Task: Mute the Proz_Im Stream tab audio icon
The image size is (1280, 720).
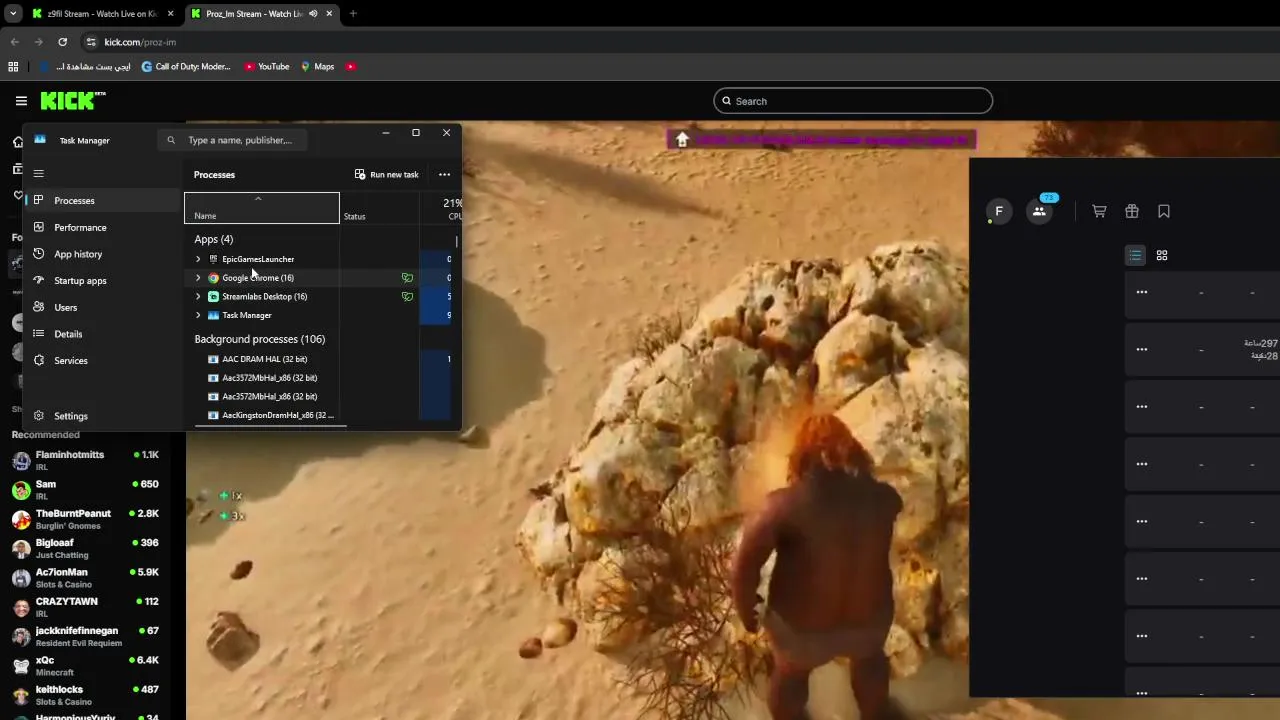Action: (313, 14)
